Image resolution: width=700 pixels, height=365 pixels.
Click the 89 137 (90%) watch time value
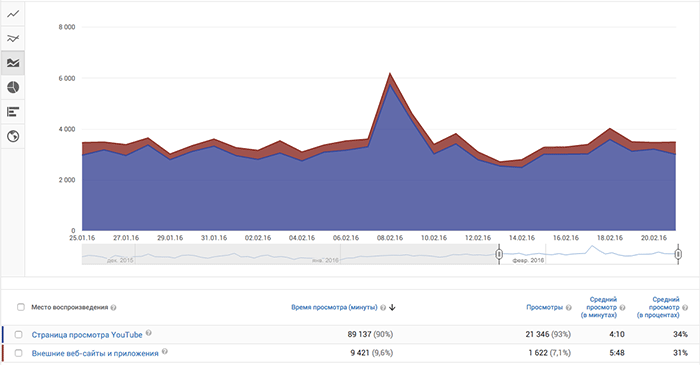click(370, 334)
